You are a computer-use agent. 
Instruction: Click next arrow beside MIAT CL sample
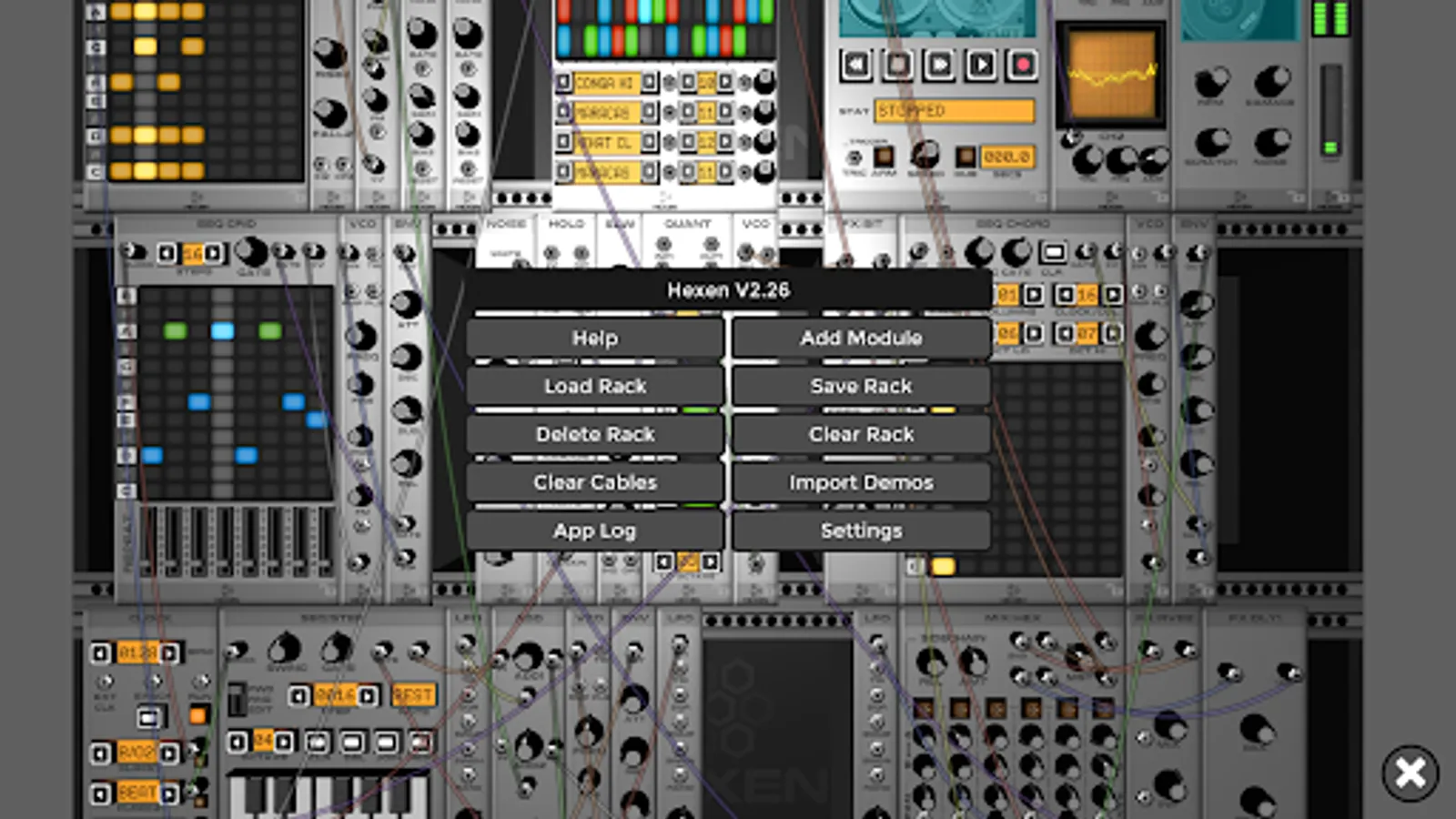pos(649,142)
